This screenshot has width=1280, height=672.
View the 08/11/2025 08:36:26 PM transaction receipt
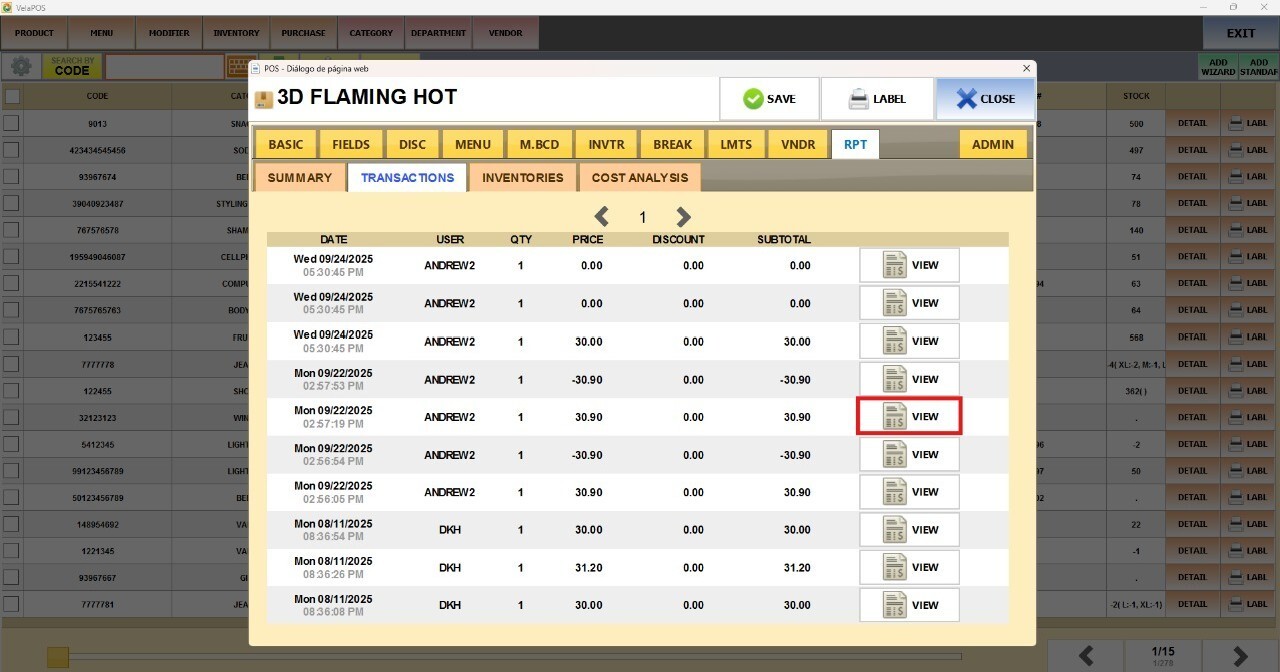(x=909, y=568)
